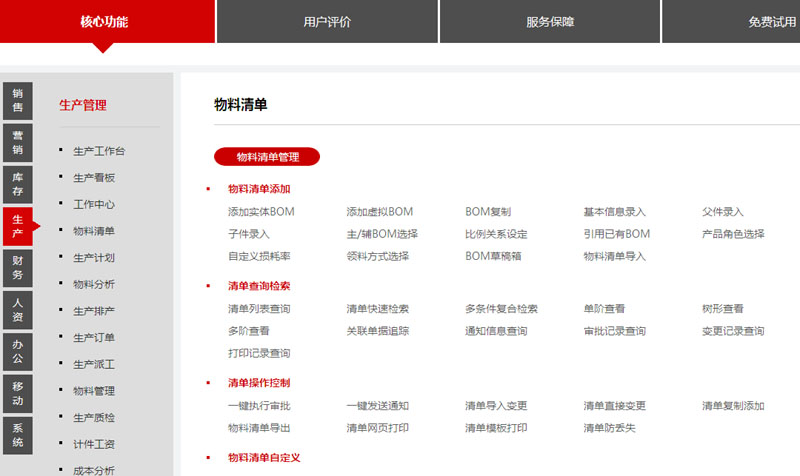Switch to the 用户评价 tab
This screenshot has width=800, height=476.
coord(327,22)
